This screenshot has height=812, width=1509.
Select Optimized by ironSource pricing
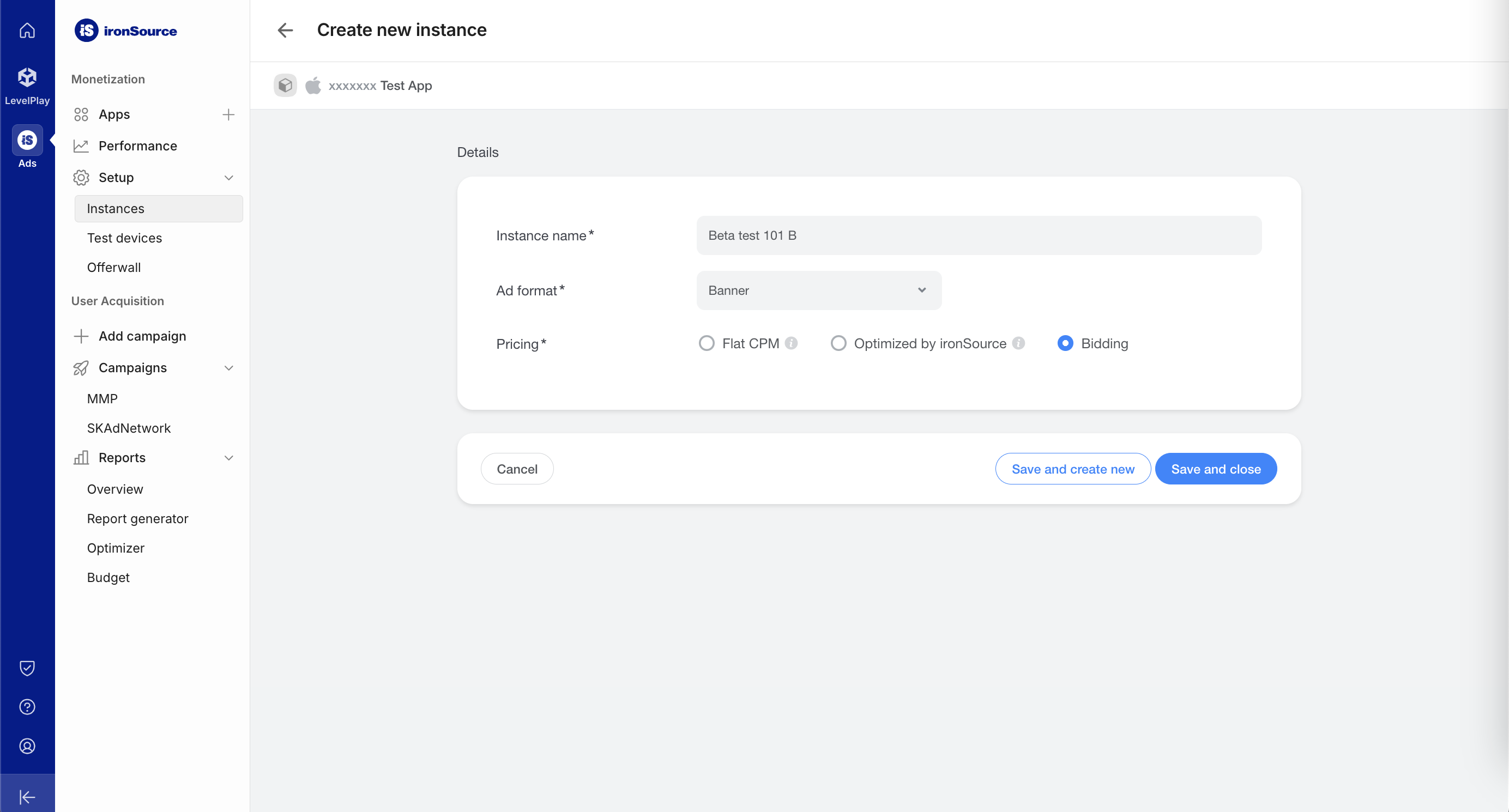[838, 343]
